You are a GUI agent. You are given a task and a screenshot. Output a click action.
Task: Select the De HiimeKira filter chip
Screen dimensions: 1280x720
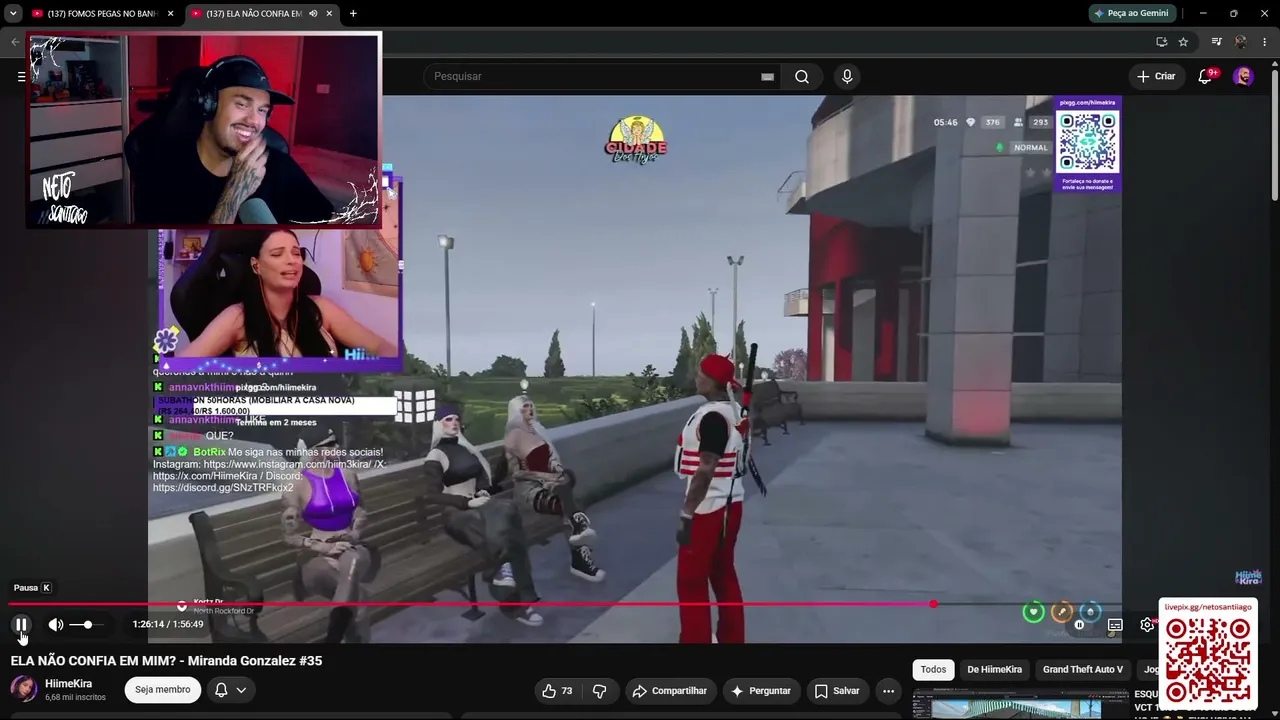[994, 670]
